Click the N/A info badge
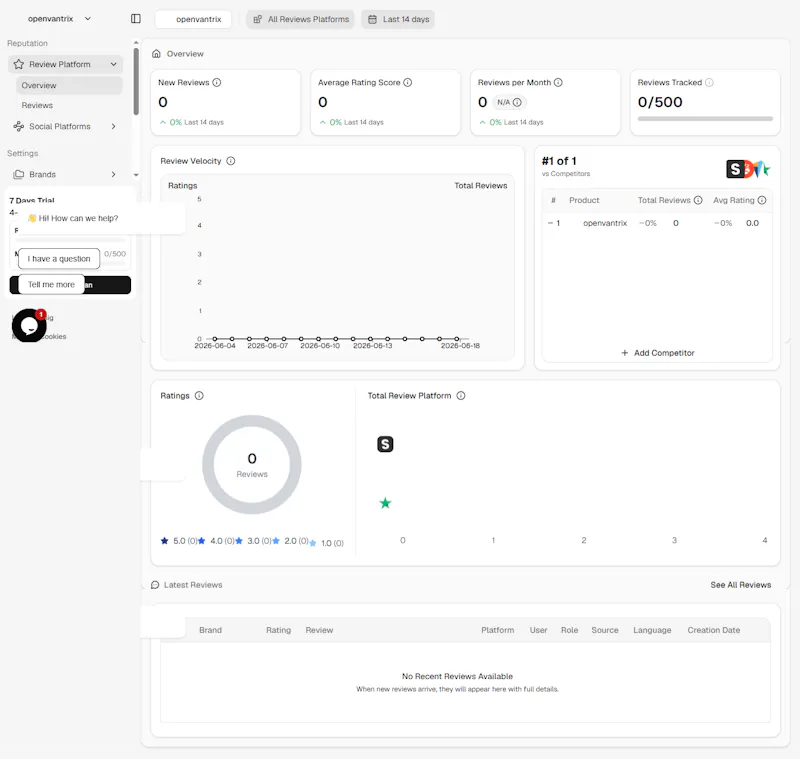The width and height of the screenshot is (800, 760). coord(510,103)
